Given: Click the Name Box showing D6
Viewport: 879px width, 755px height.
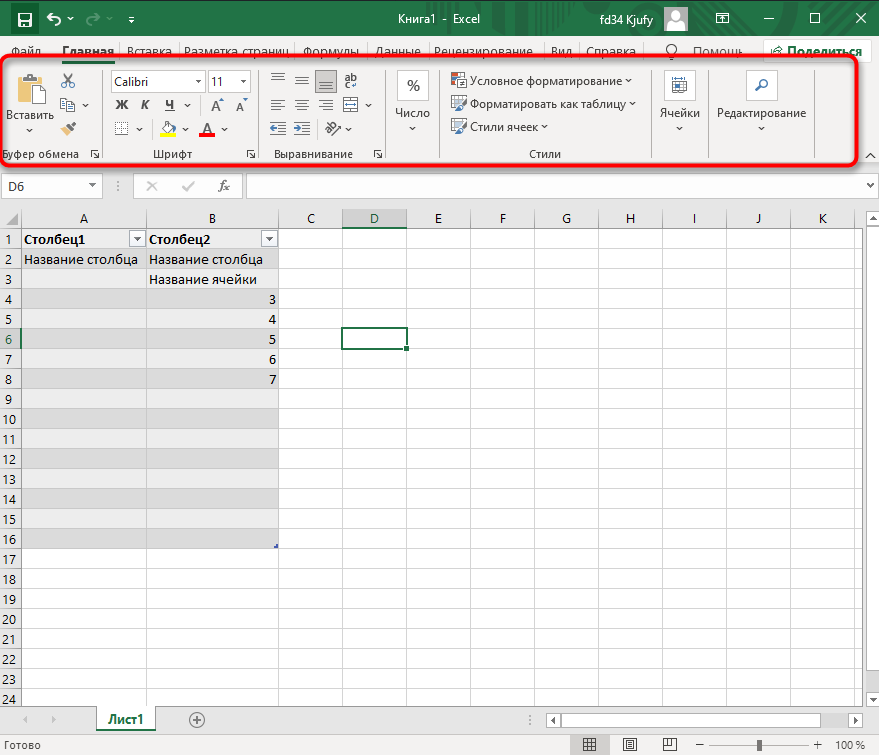Looking at the screenshot, I should [44, 185].
